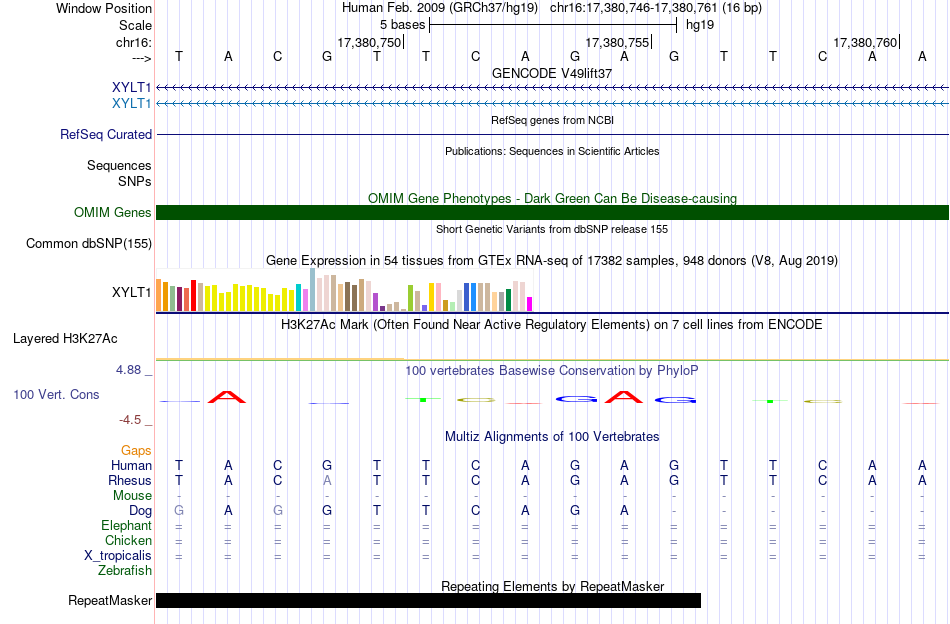Viewport: 950px width, 624px height.
Task: Click the RefSeq Curated gene line
Action: pos(553,134)
